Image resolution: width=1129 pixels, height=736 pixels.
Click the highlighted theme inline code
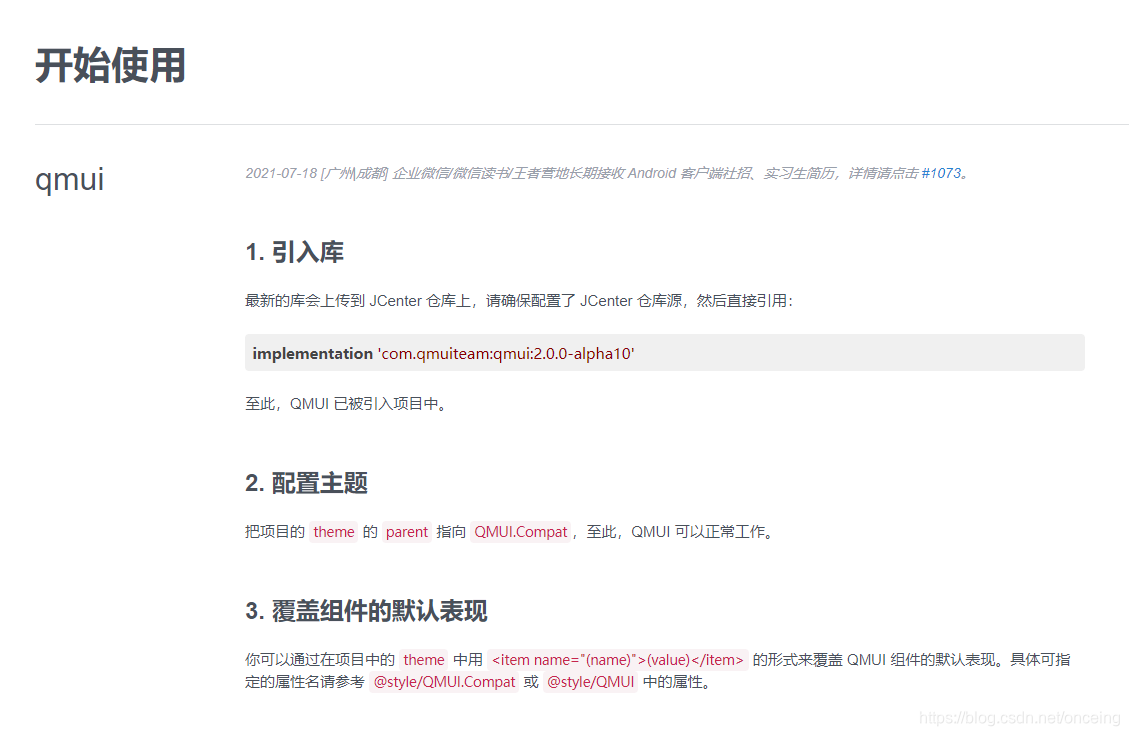pyautogui.click(x=334, y=532)
